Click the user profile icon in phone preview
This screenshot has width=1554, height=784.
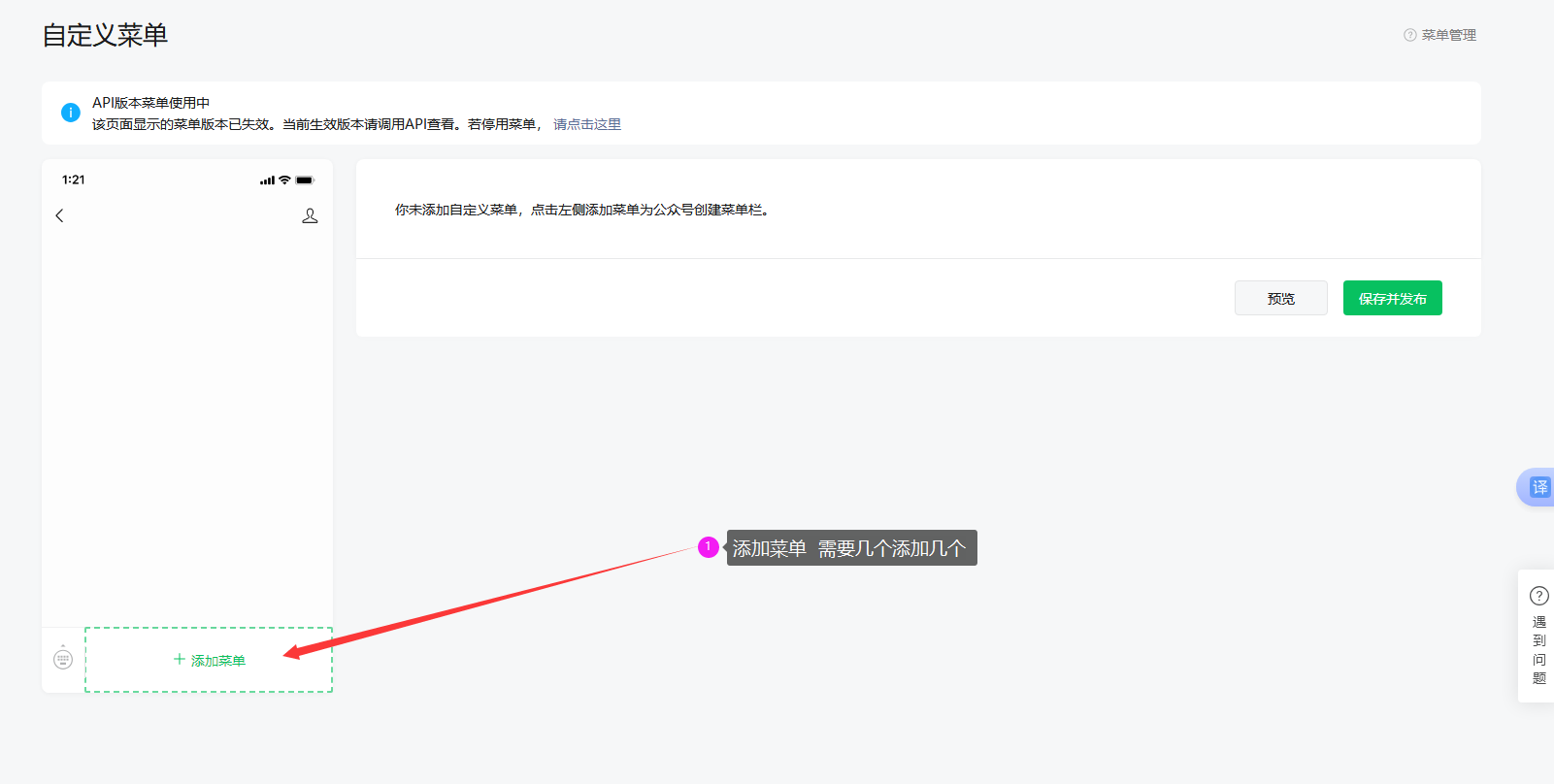pos(310,215)
